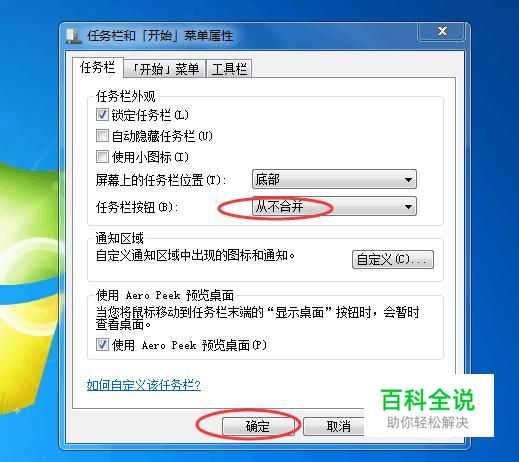This screenshot has height=462, width=519.
Task: Click the 任务栏按钮(B) label
Action: tap(137, 207)
